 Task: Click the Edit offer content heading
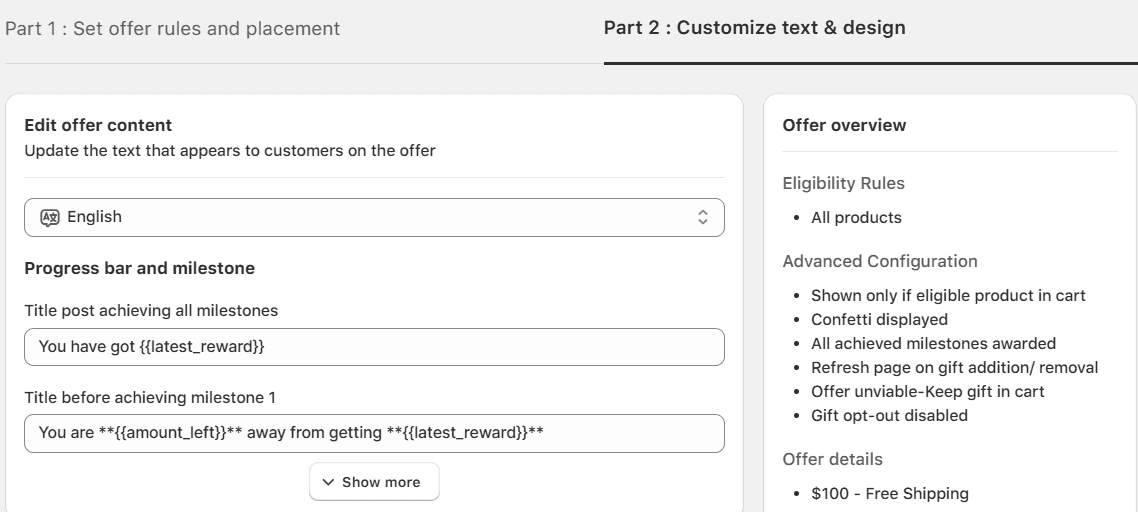[x=98, y=125]
